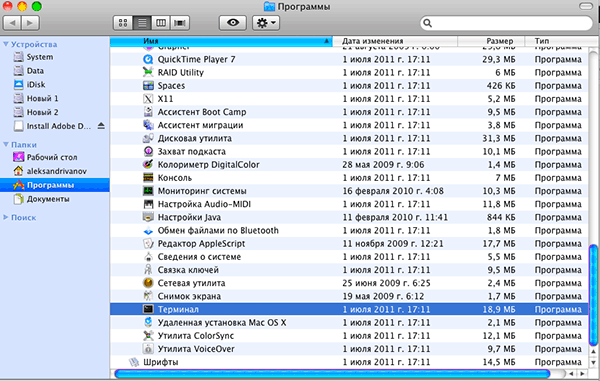Sort by Дата изменения column header
The height and width of the screenshot is (381, 600).
[x=395, y=41]
